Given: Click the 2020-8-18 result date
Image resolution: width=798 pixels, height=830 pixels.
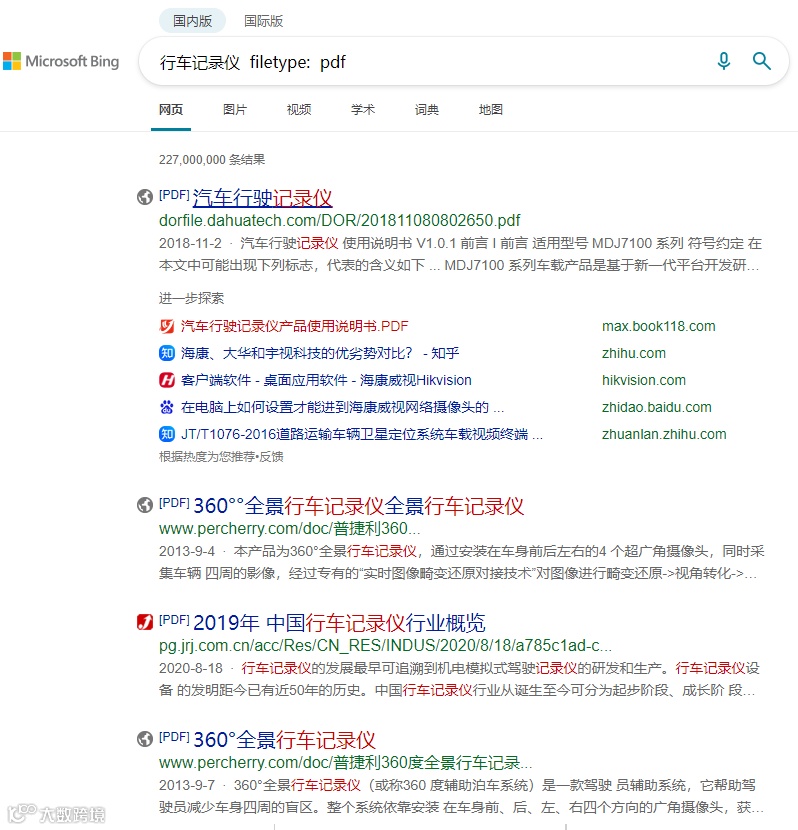Looking at the screenshot, I should [191, 668].
